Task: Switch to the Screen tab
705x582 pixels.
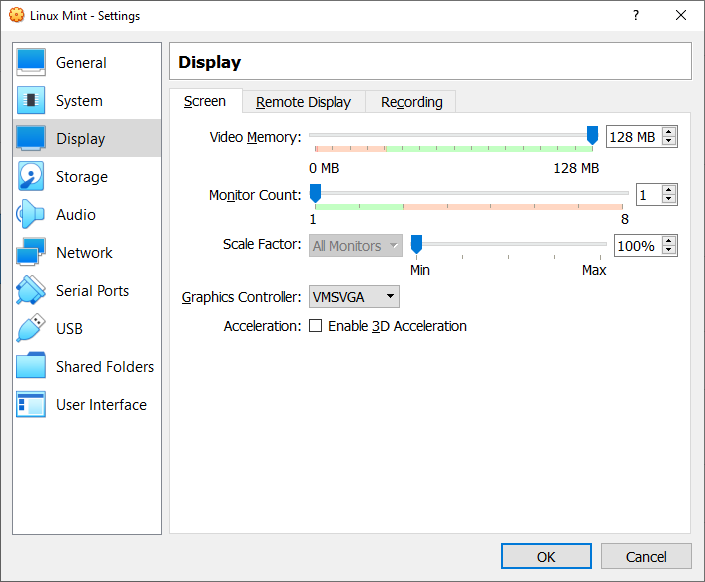Action: (205, 101)
